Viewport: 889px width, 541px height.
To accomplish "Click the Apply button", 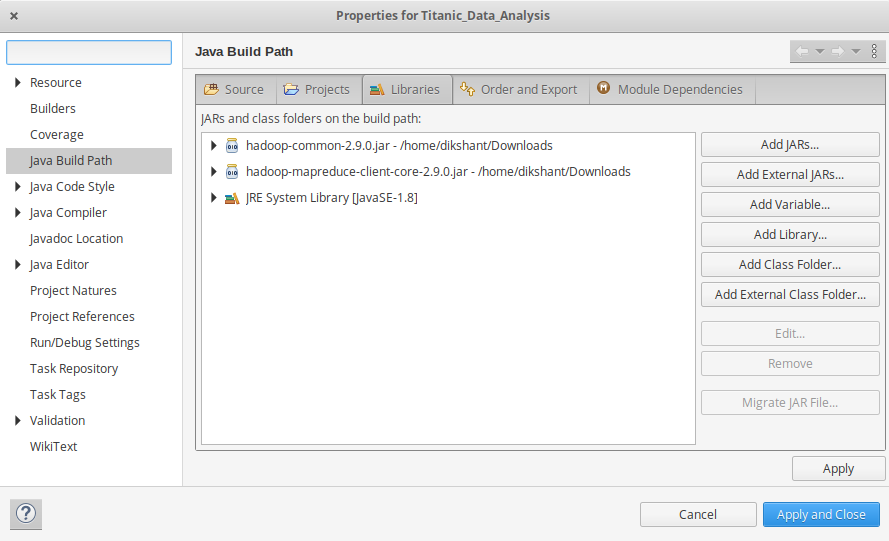I will point(838,469).
